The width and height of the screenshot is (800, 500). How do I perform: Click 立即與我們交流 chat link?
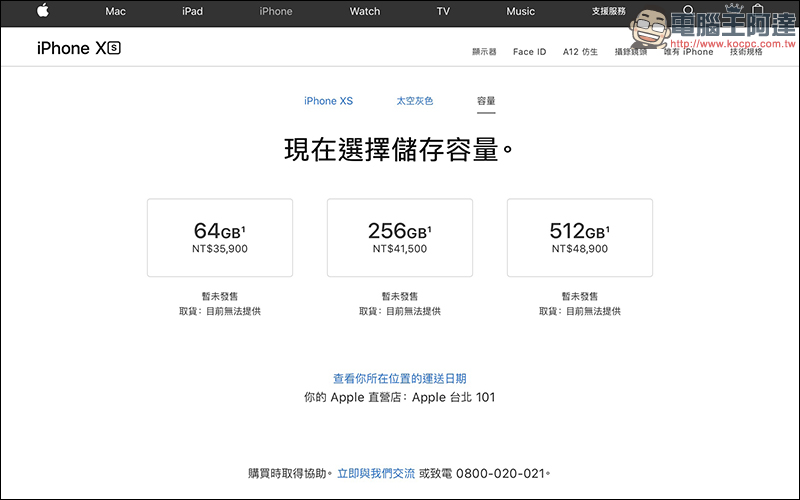[375, 472]
